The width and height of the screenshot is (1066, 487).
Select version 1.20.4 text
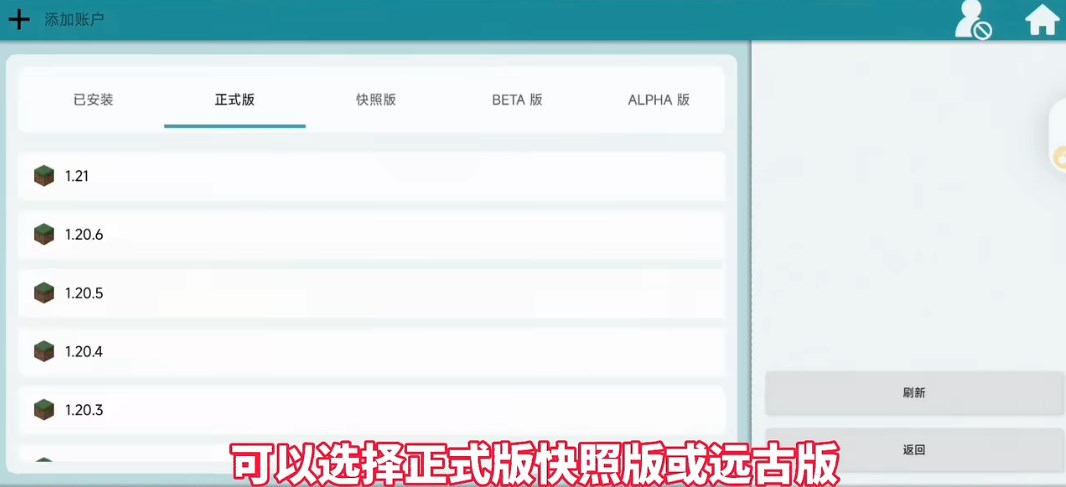pyautogui.click(x=84, y=352)
